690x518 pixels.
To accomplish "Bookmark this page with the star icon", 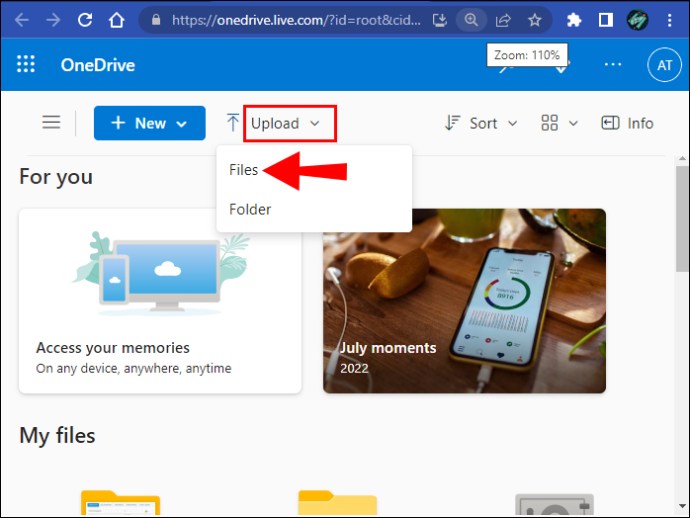I will [x=535, y=20].
